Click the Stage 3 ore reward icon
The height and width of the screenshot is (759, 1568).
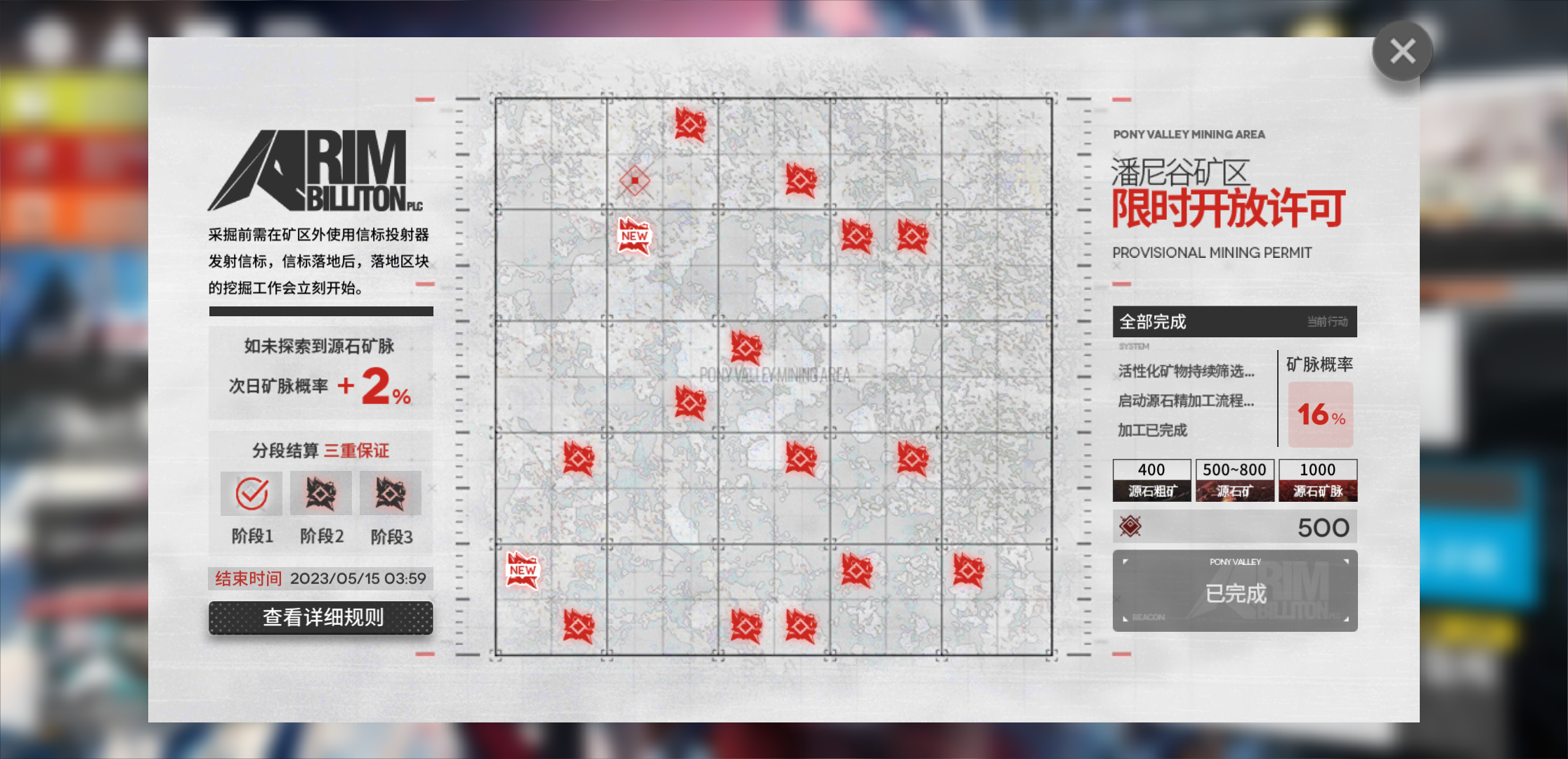coord(391,493)
